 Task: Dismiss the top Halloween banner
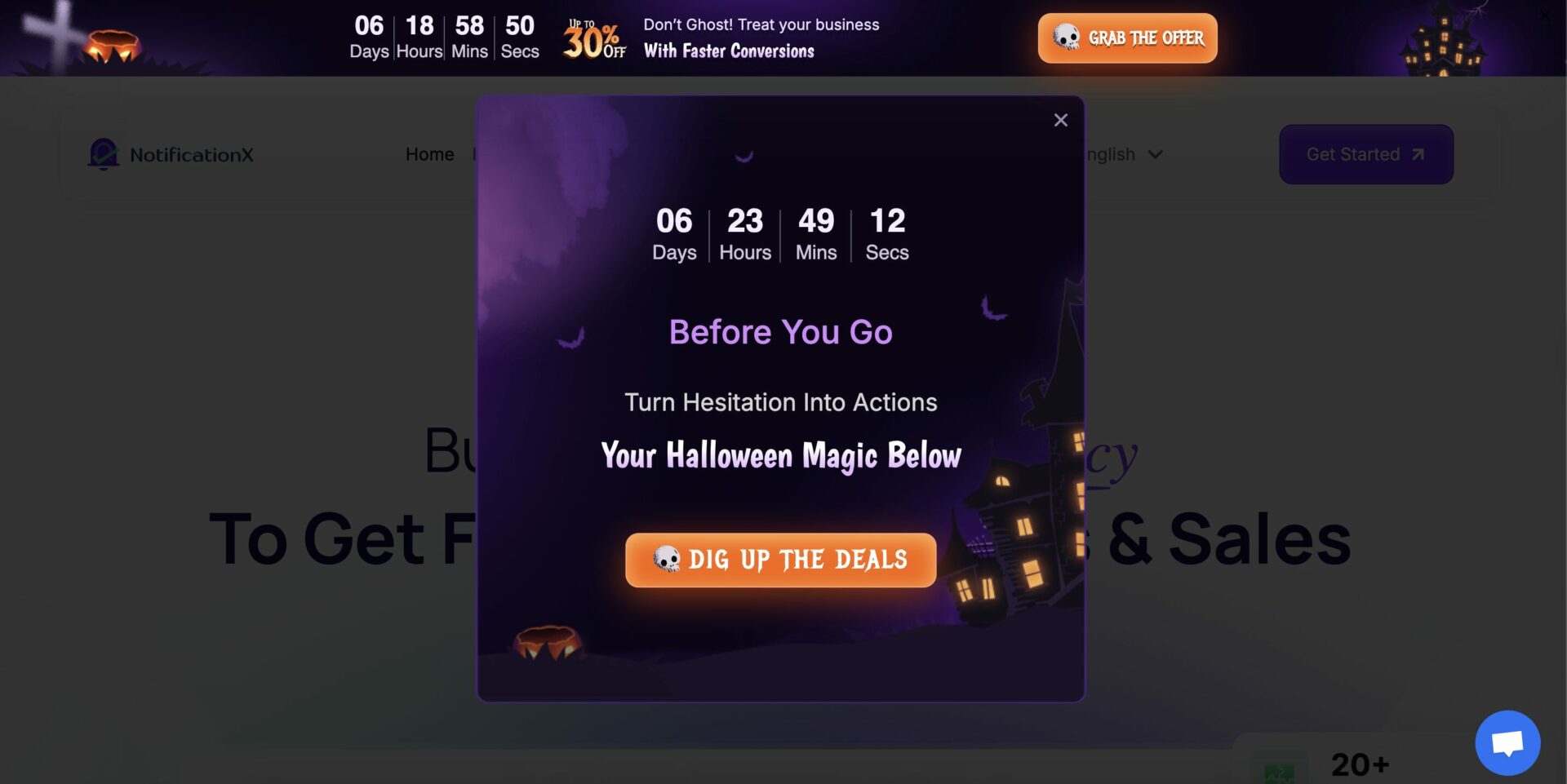coord(1546,14)
